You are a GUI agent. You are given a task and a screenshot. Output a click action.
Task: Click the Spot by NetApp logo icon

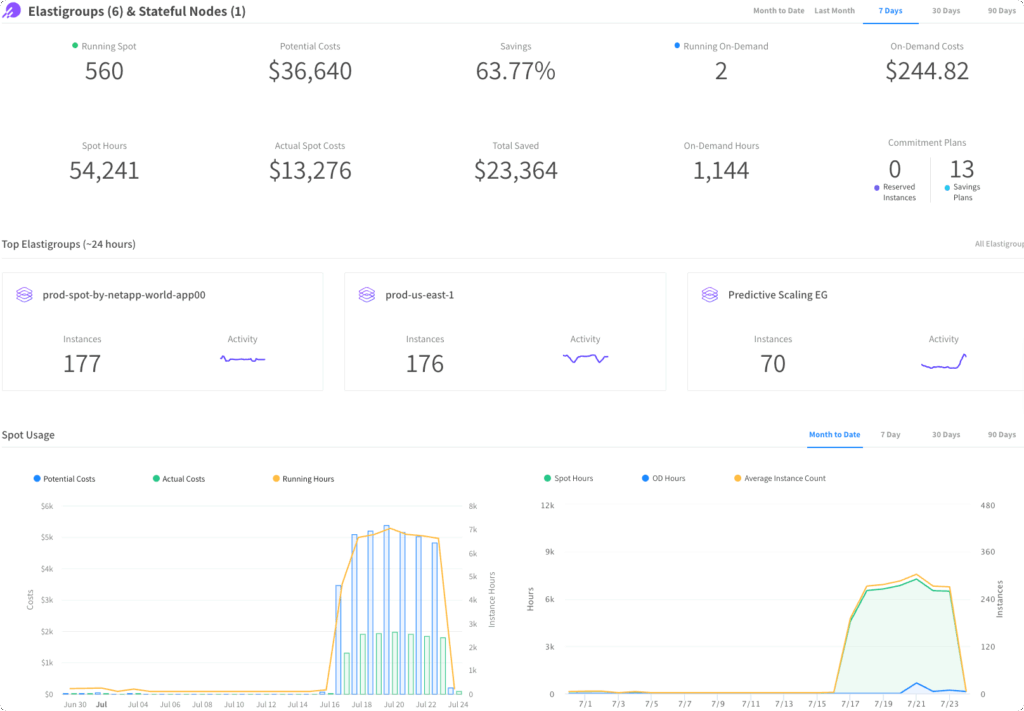coord(12,11)
